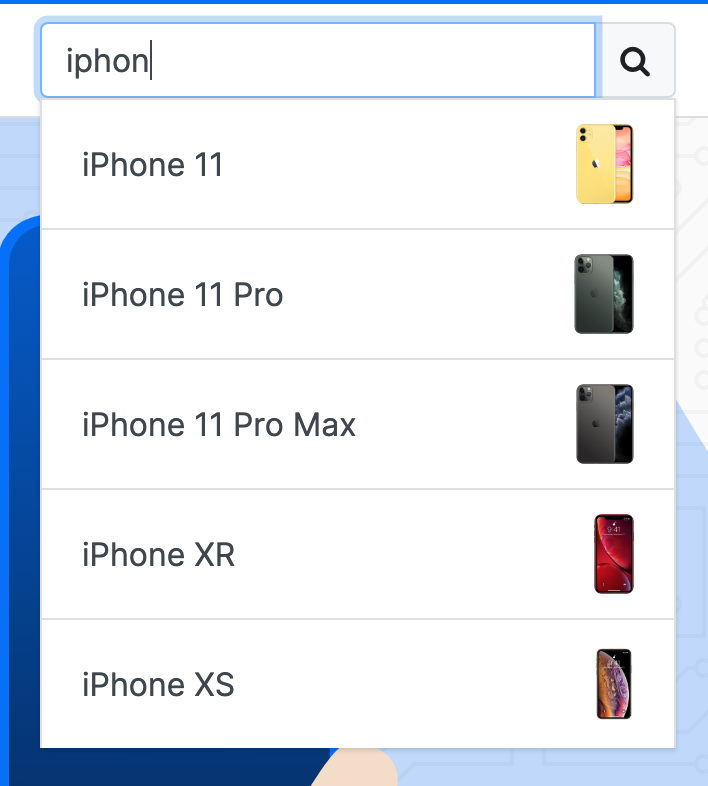Select the gray iPhone 11 Pro Max thumbnail
708x786 pixels.
605,424
